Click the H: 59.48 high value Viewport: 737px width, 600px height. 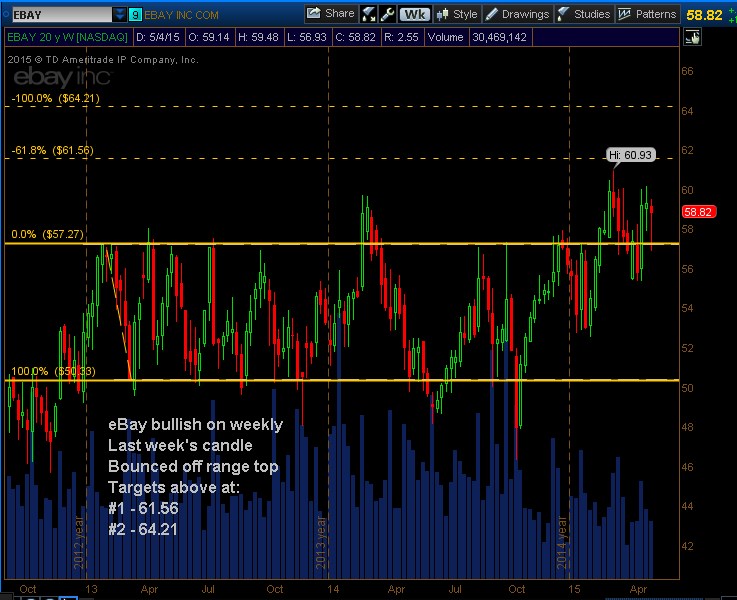pyautogui.click(x=258, y=37)
